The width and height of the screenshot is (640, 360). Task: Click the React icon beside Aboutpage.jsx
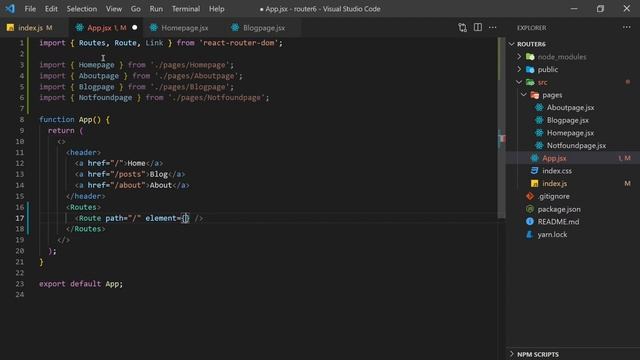[x=539, y=107]
